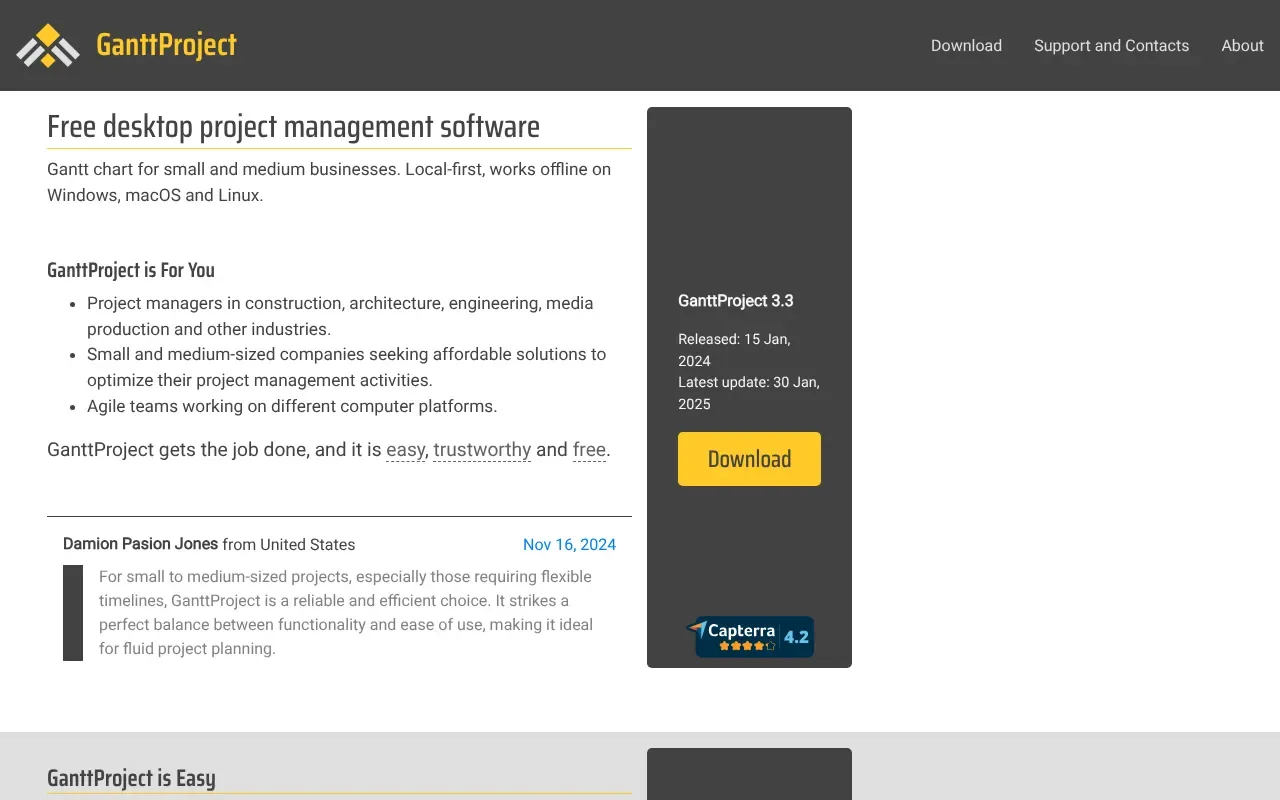Follow the underlined "free" link
This screenshot has height=800, width=1280.
coord(589,450)
